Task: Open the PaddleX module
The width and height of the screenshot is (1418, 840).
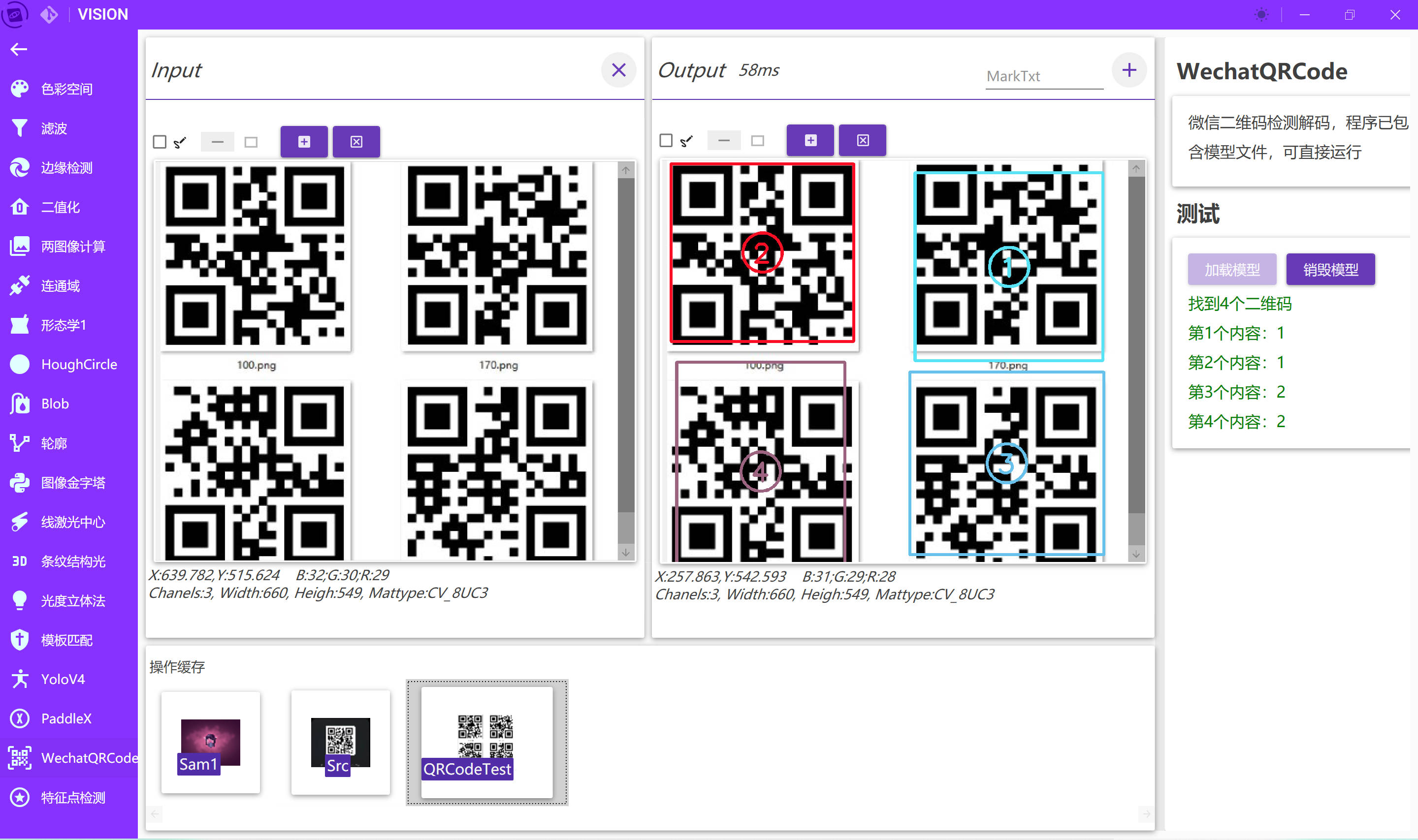Action: (65, 719)
